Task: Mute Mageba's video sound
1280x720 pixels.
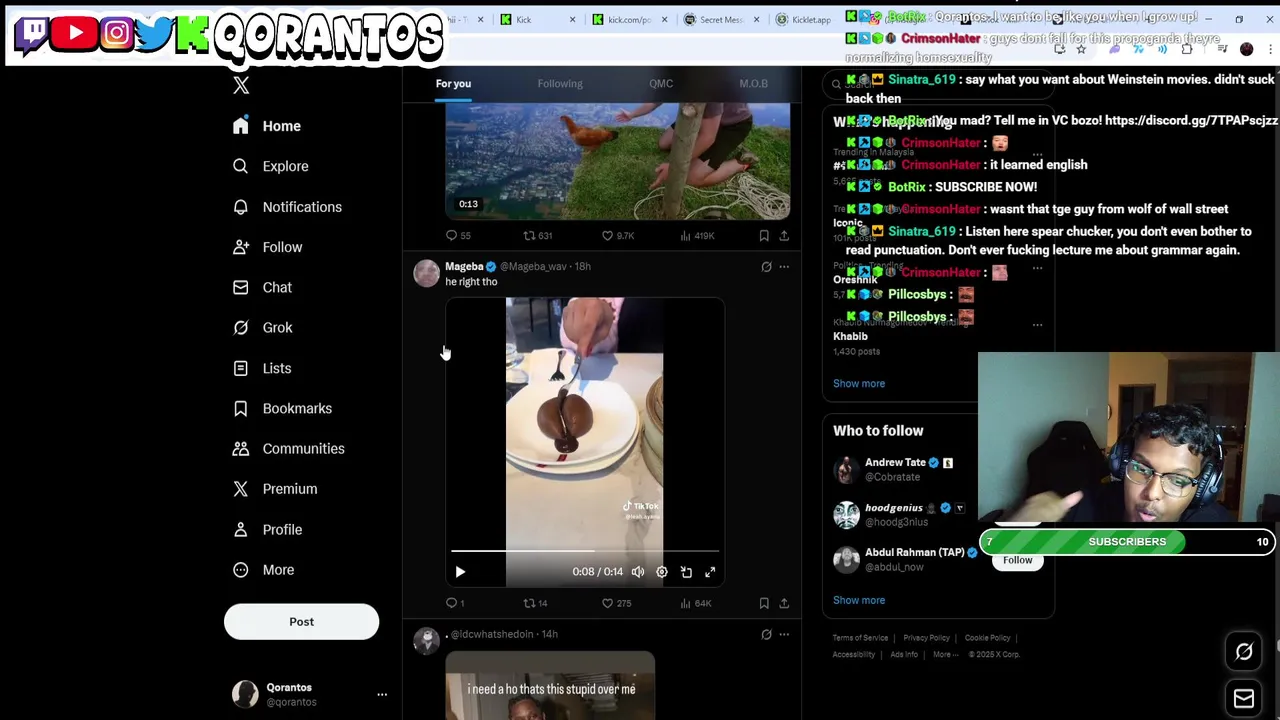Action: [638, 572]
